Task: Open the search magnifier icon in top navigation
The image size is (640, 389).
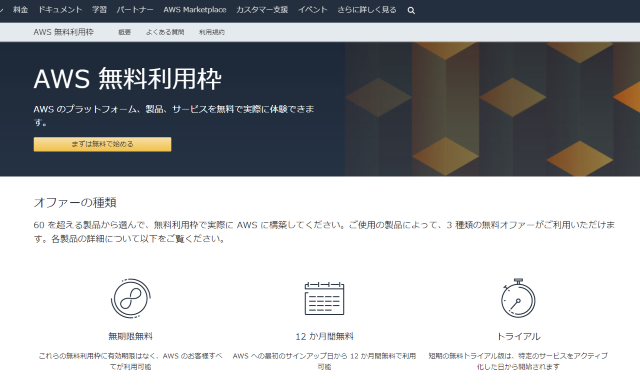Action: coord(411,11)
